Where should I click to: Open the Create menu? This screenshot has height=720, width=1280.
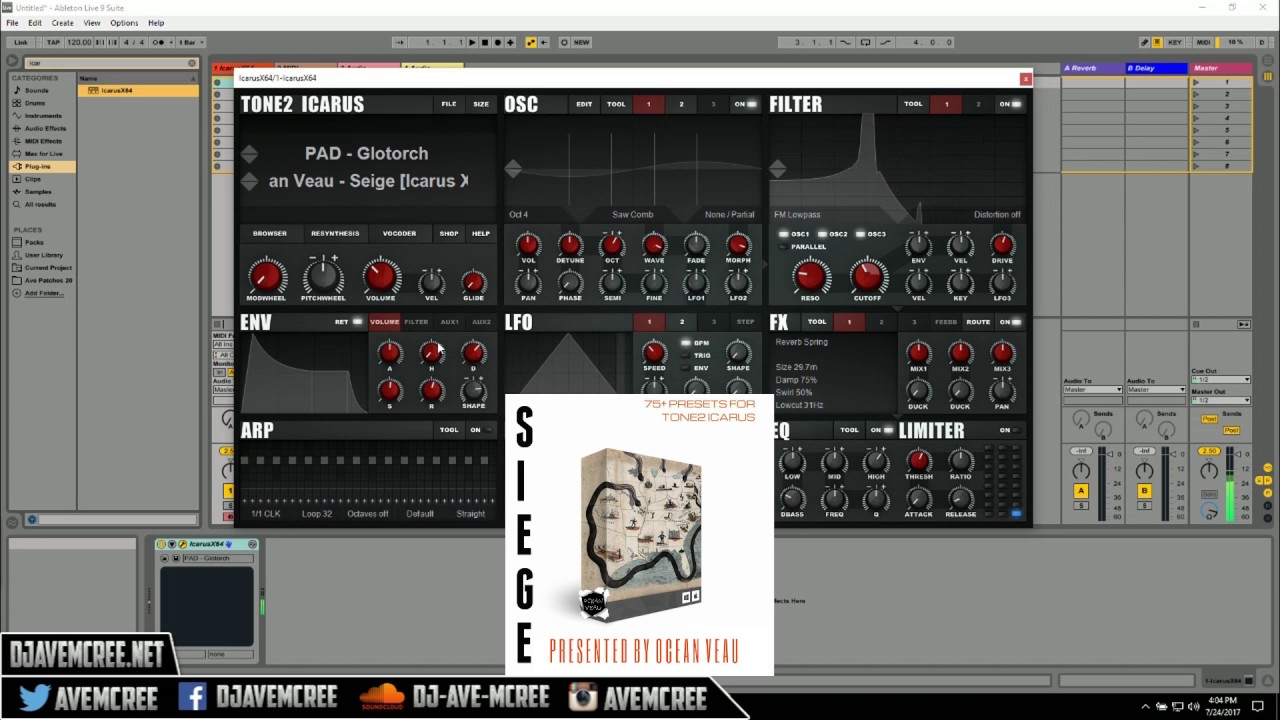tap(62, 23)
